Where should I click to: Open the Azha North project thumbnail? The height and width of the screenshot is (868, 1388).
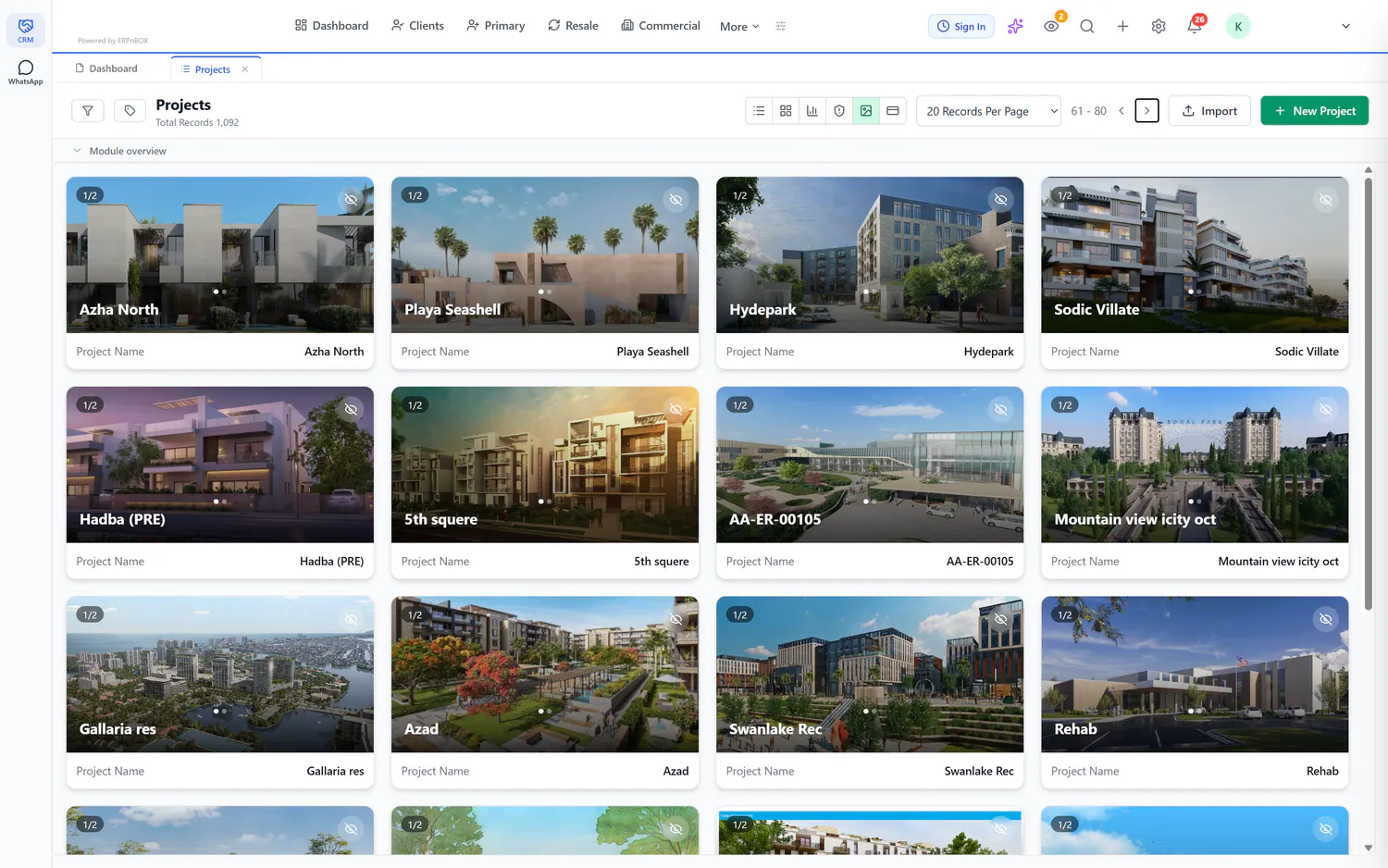coord(220,255)
